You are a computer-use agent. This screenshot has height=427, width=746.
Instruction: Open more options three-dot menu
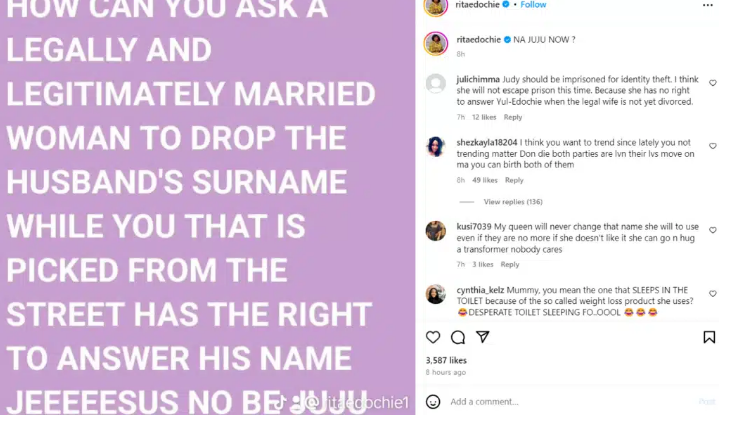(708, 5)
